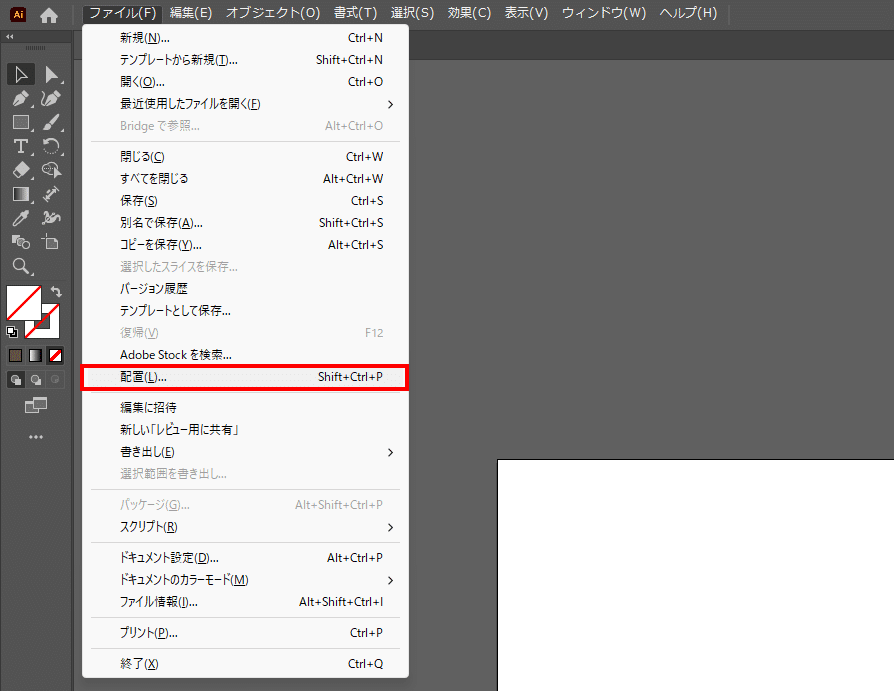Select the Blend tool
894x691 pixels.
pyautogui.click(x=21, y=242)
